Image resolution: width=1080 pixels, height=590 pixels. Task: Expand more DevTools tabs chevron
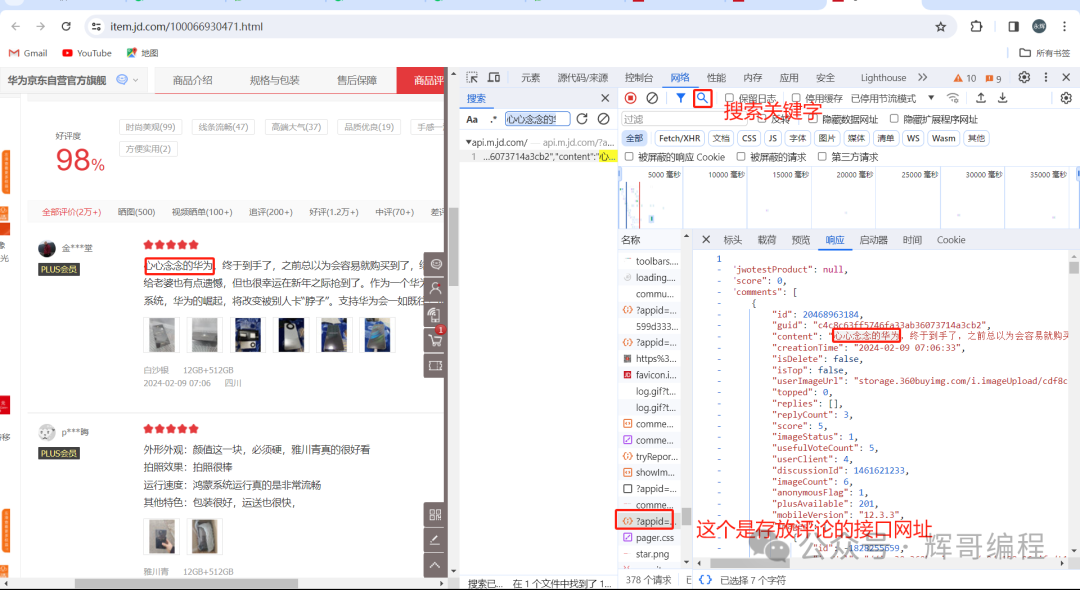pos(923,77)
